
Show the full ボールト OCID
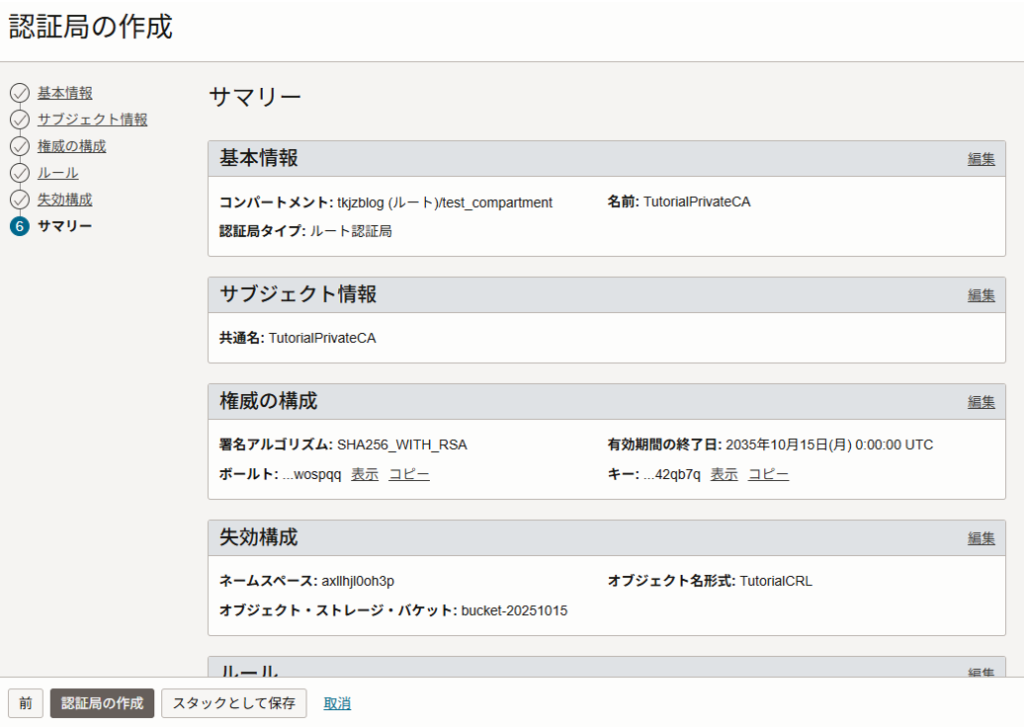[364, 475]
